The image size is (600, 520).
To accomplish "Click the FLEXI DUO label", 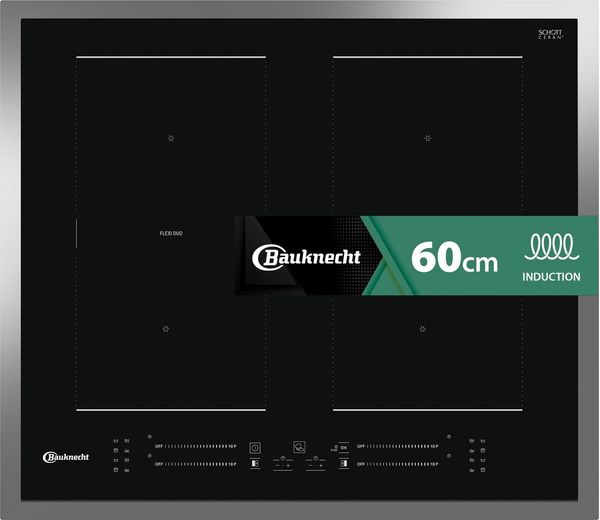I will click(171, 233).
